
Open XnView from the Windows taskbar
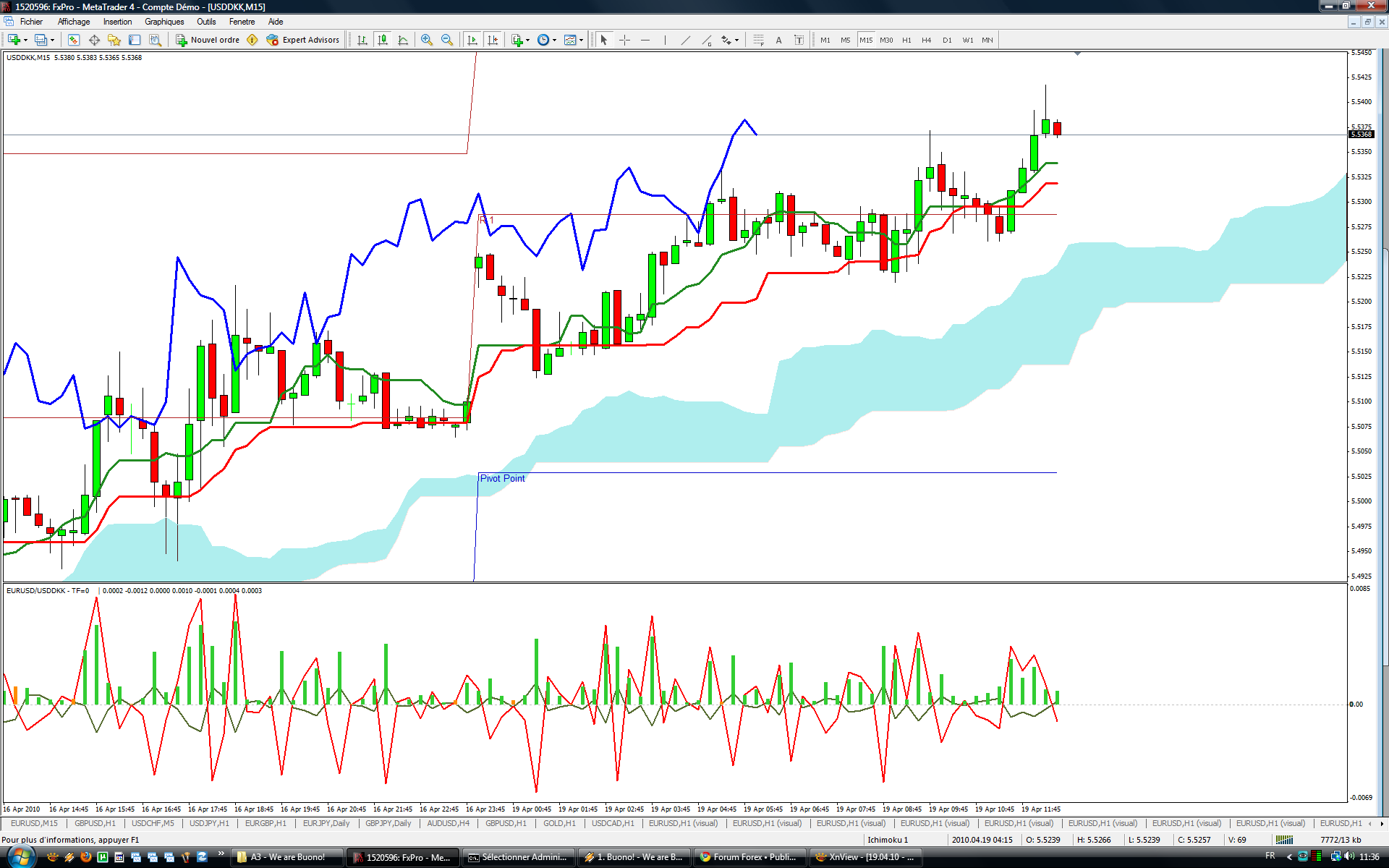pos(865,857)
